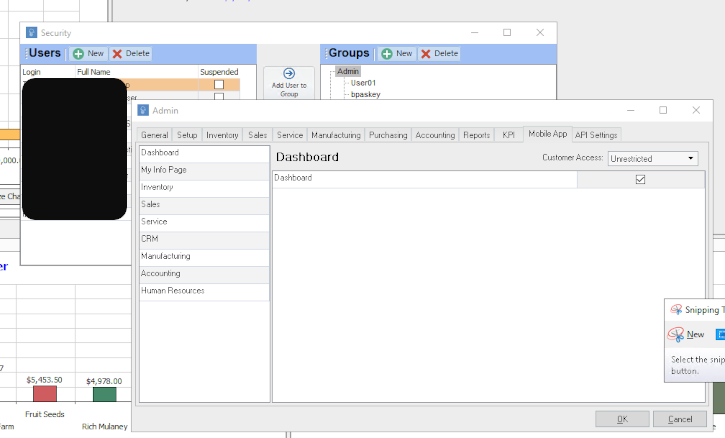This screenshot has width=725, height=438.
Task: Open the General tab
Action: click(x=154, y=135)
